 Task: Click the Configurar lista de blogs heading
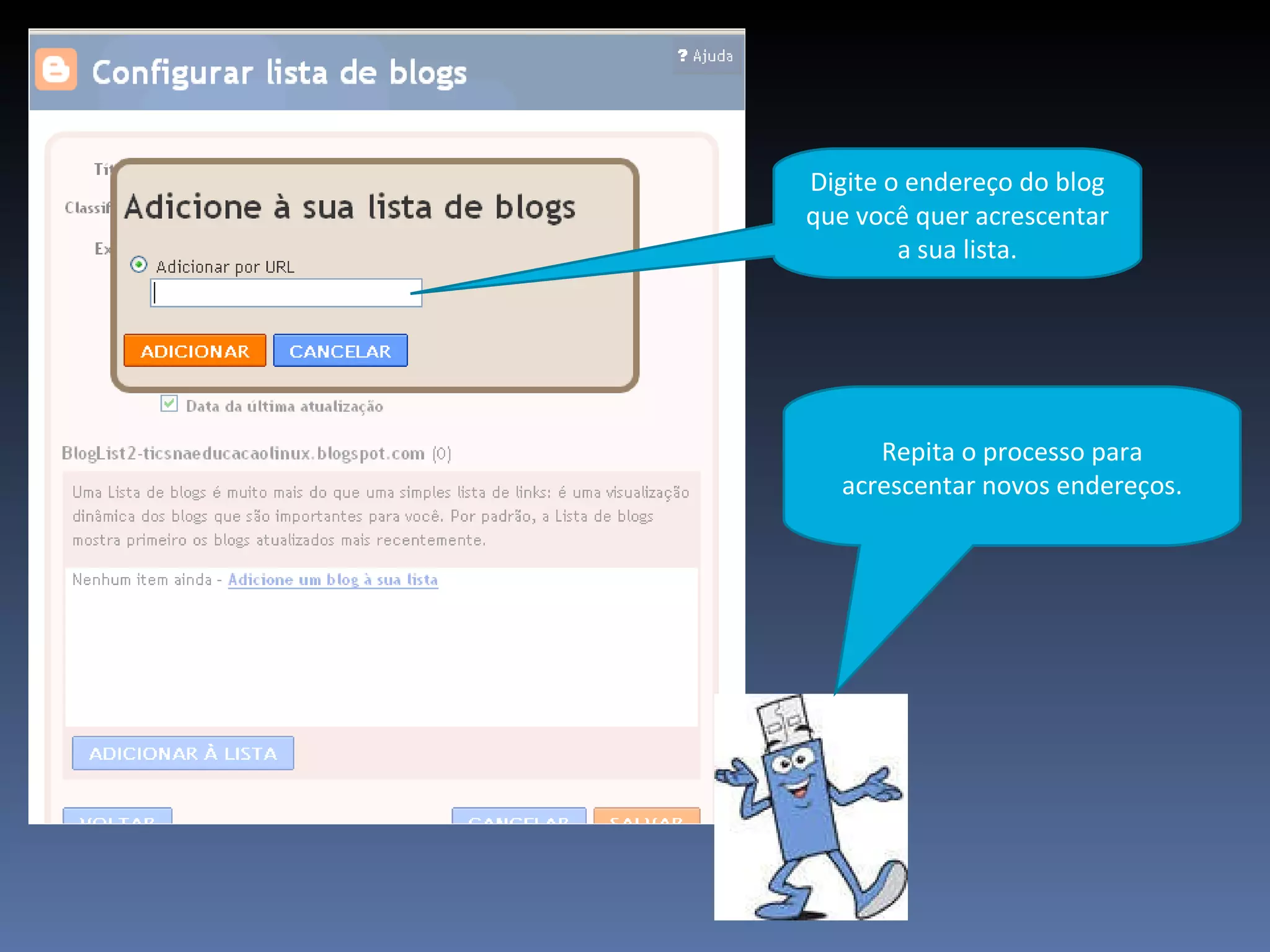(279, 73)
